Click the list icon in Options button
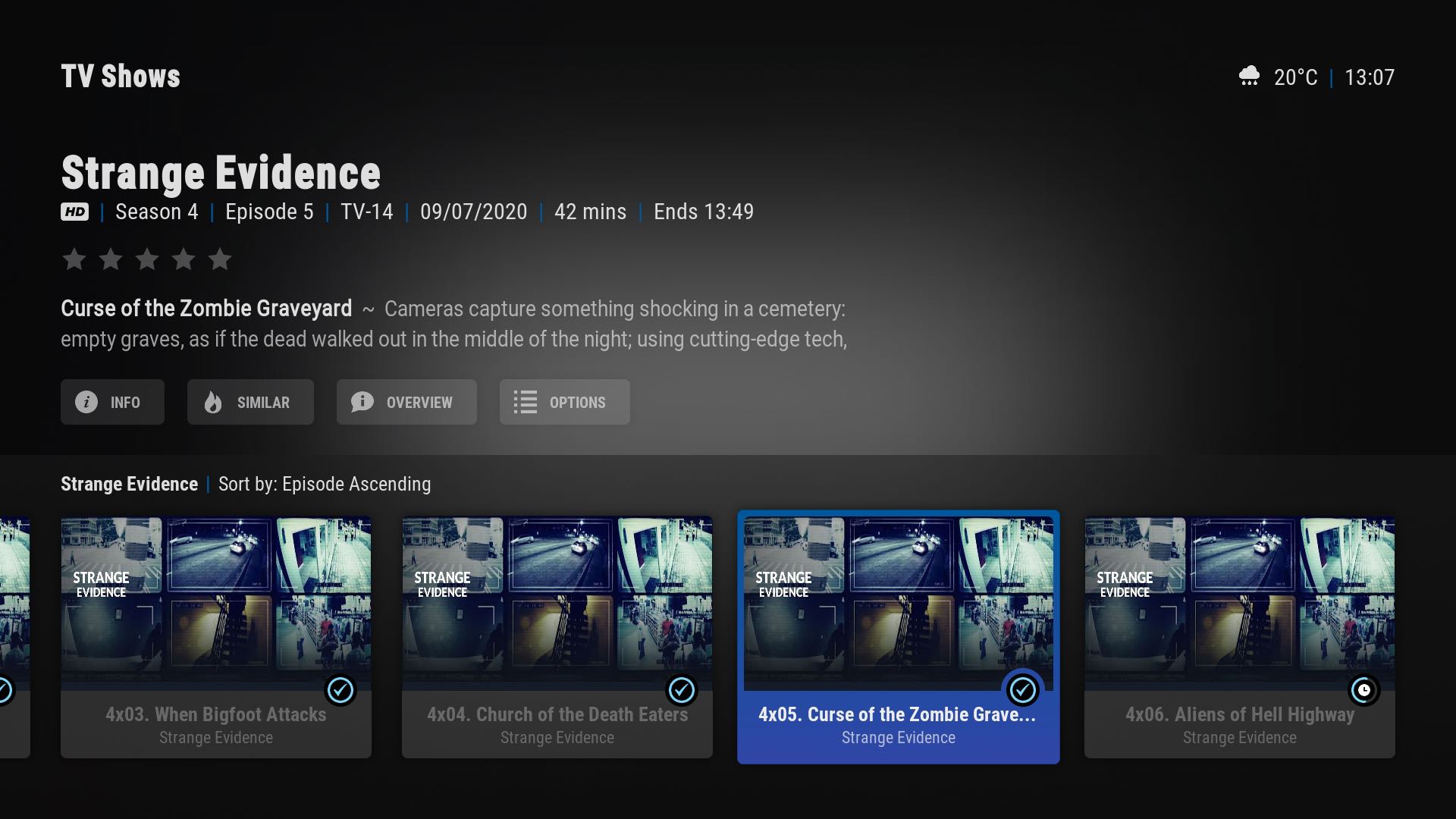 525,402
